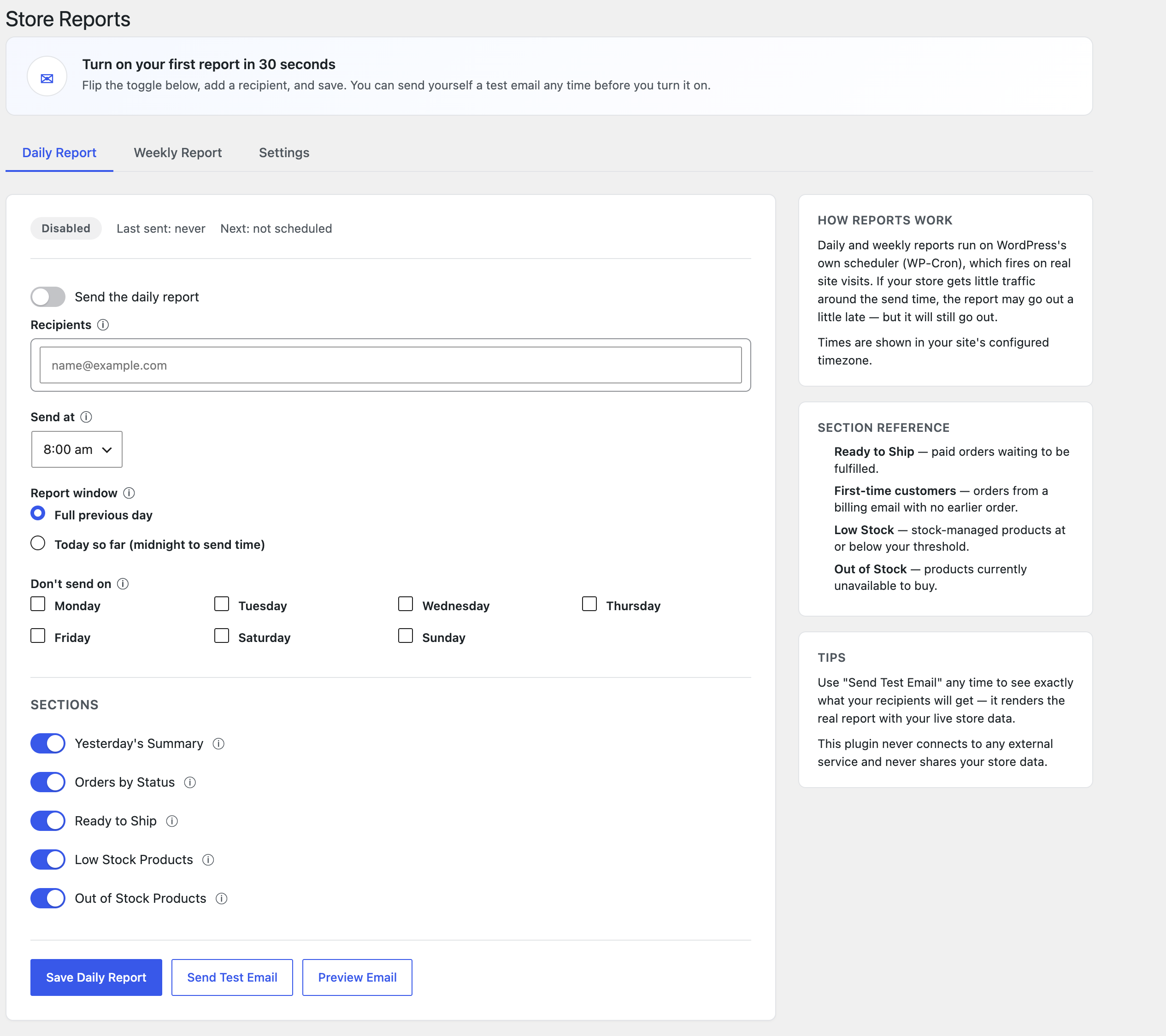The image size is (1166, 1036).
Task: Click the Disabled status badge
Action: point(65,228)
